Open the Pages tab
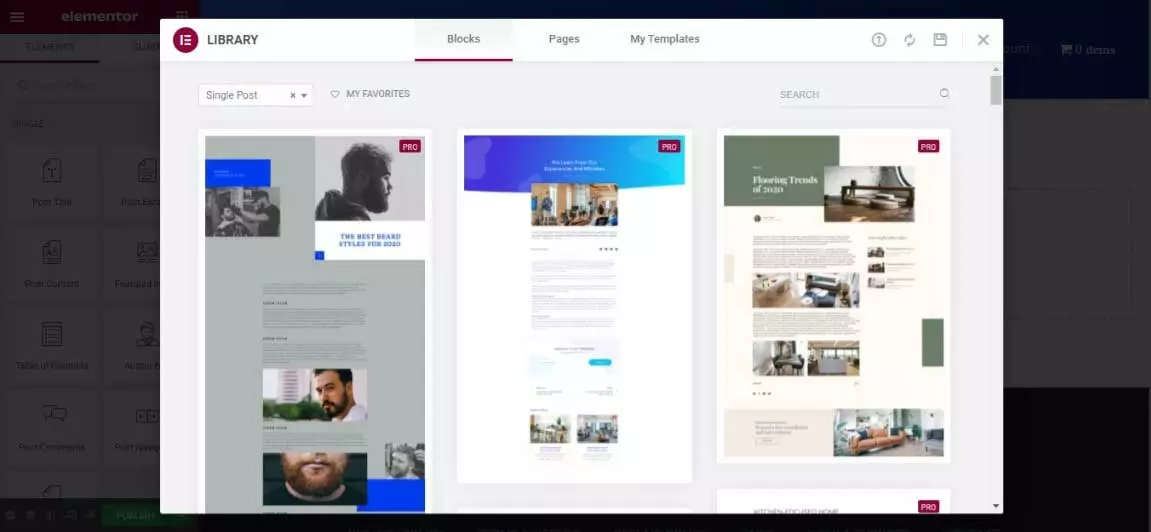 click(564, 40)
